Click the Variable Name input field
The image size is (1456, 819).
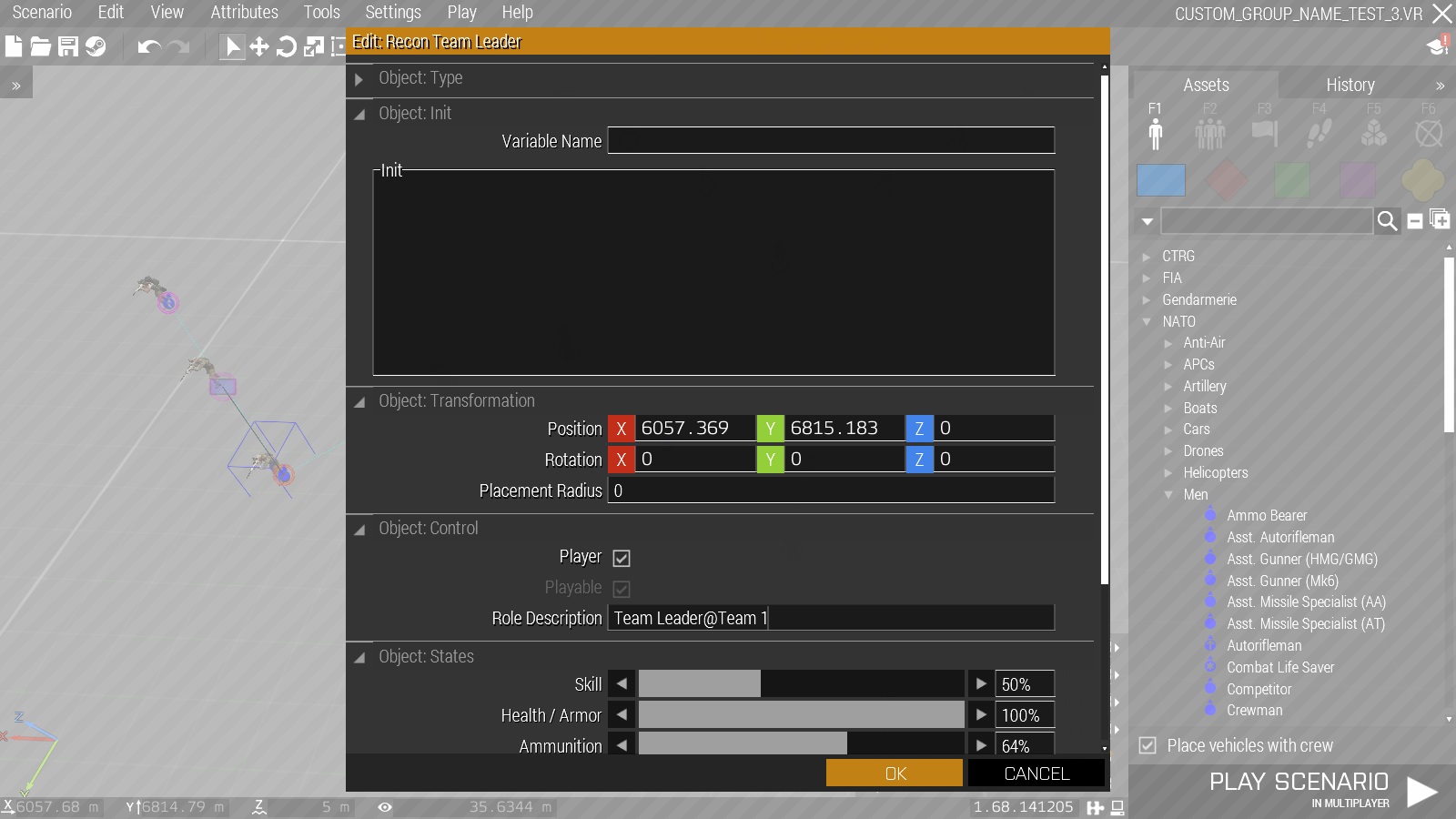coord(831,140)
